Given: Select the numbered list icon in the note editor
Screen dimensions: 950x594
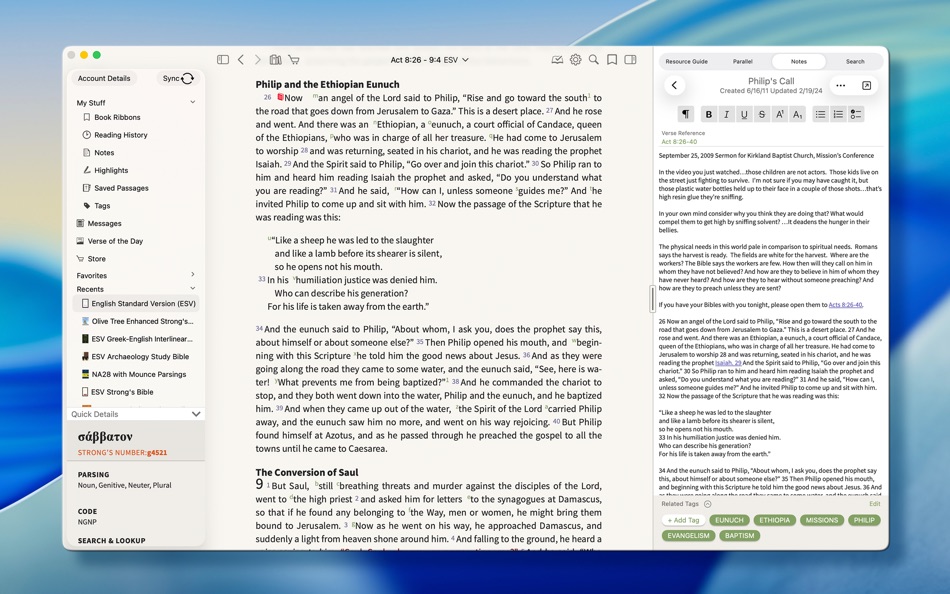Looking at the screenshot, I should tap(838, 114).
